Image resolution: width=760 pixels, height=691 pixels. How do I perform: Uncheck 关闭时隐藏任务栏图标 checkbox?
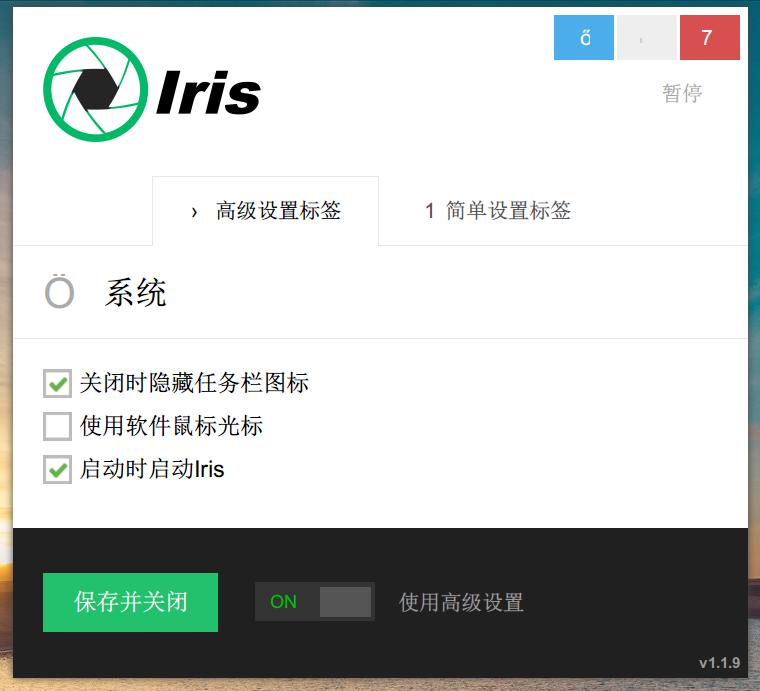(58, 383)
